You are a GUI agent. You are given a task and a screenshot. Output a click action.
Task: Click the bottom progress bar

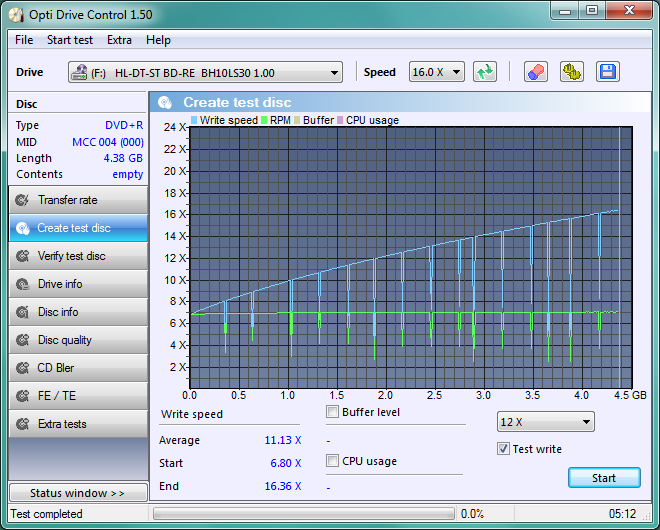click(304, 514)
